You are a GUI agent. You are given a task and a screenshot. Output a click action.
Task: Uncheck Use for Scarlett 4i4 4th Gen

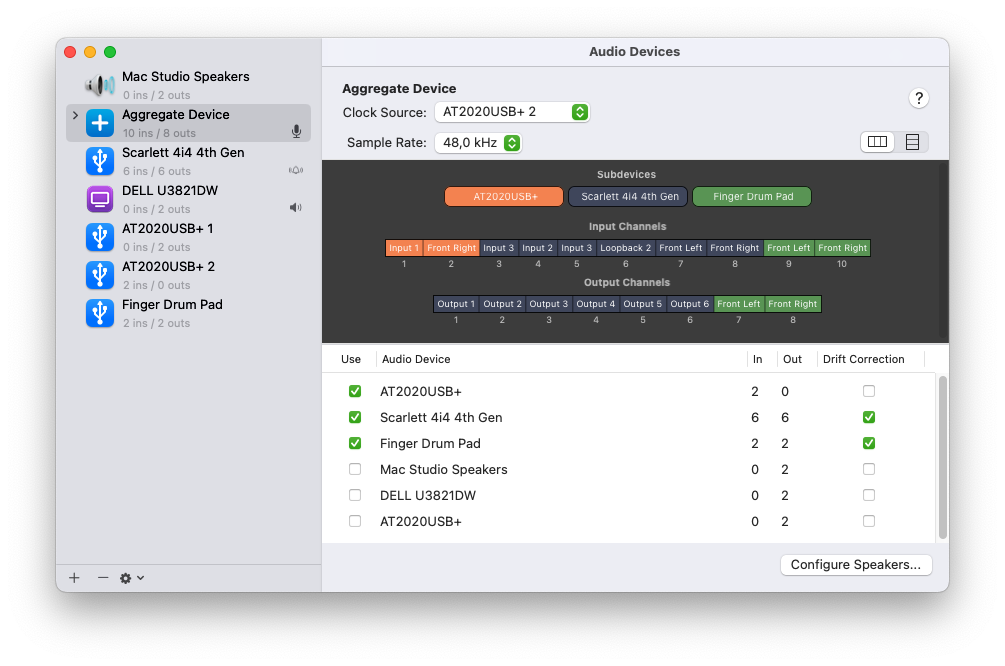pyautogui.click(x=355, y=417)
